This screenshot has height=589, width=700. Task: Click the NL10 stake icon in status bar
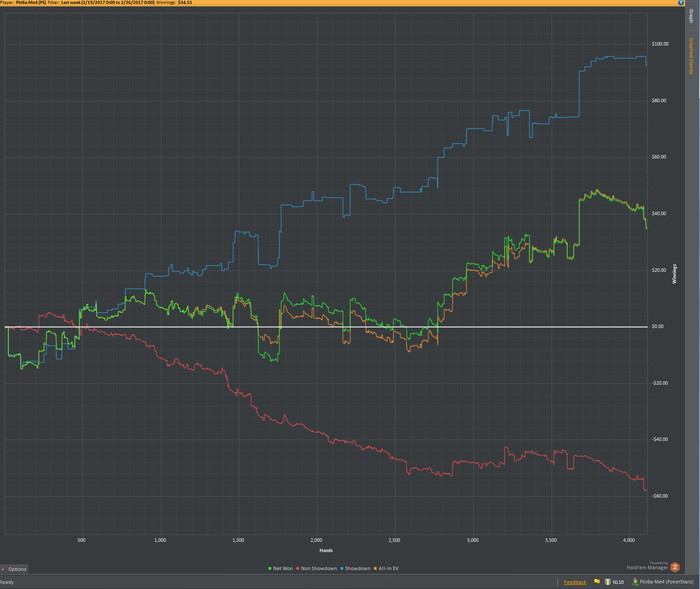tap(608, 582)
